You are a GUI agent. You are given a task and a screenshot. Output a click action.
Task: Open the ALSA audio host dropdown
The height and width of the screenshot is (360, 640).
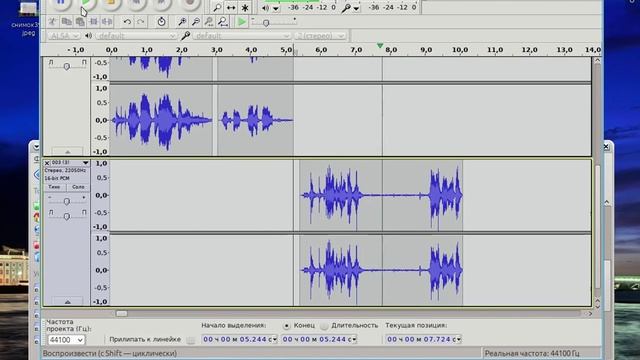[x=64, y=36]
